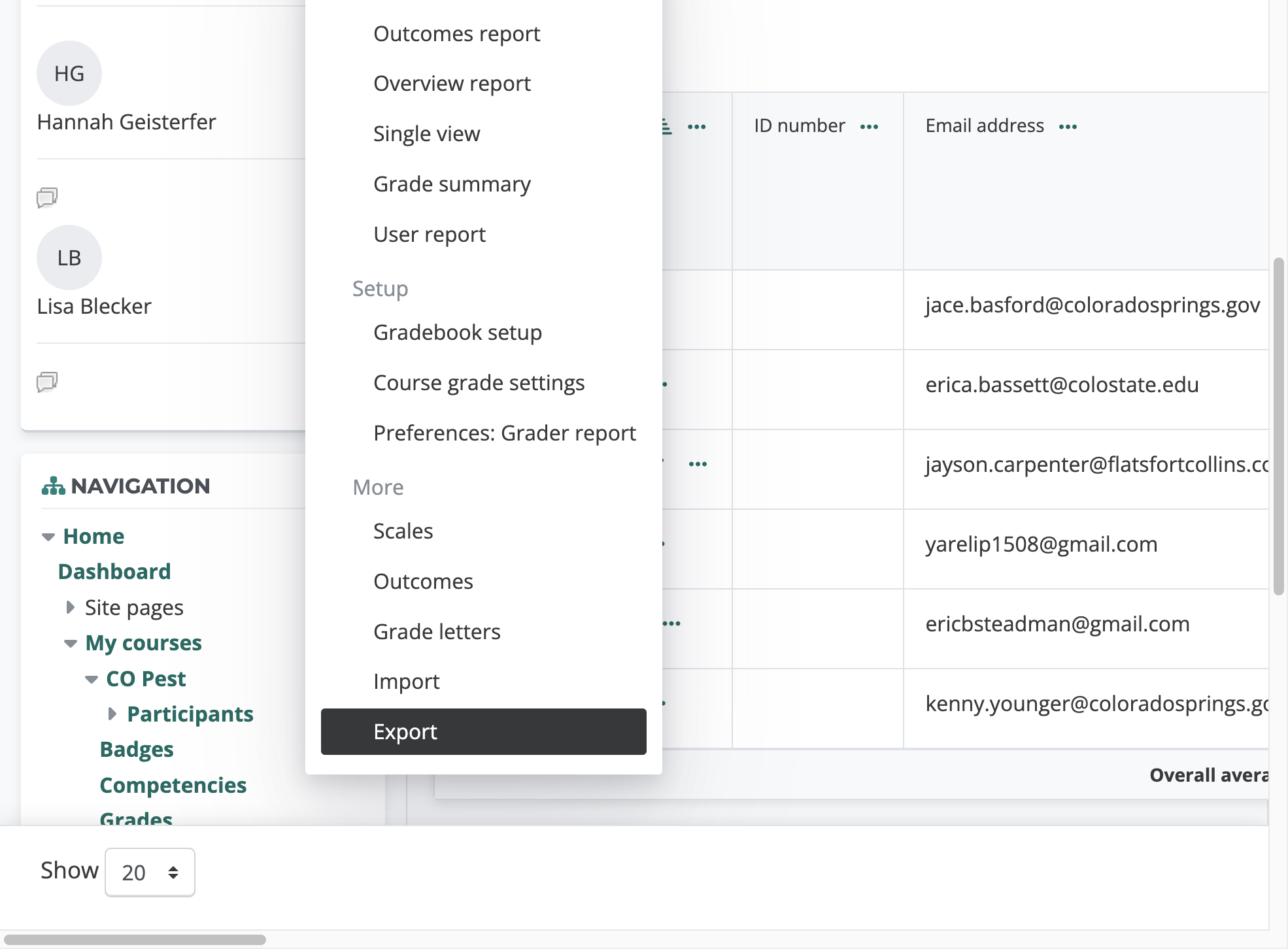Open the ID number column options menu

tap(869, 126)
